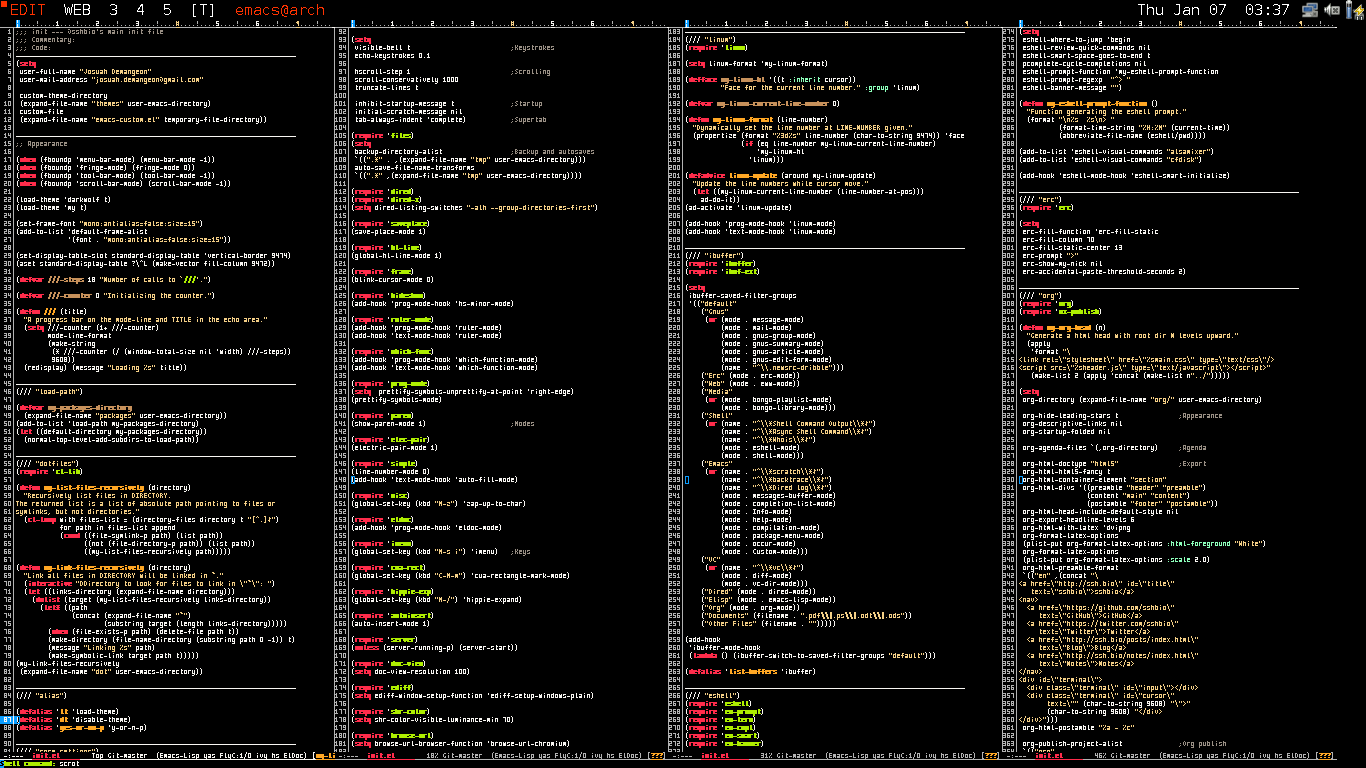The image size is (1366, 768).
Task: Click the (defun my-org-head (n) line
Action: [1063, 327]
